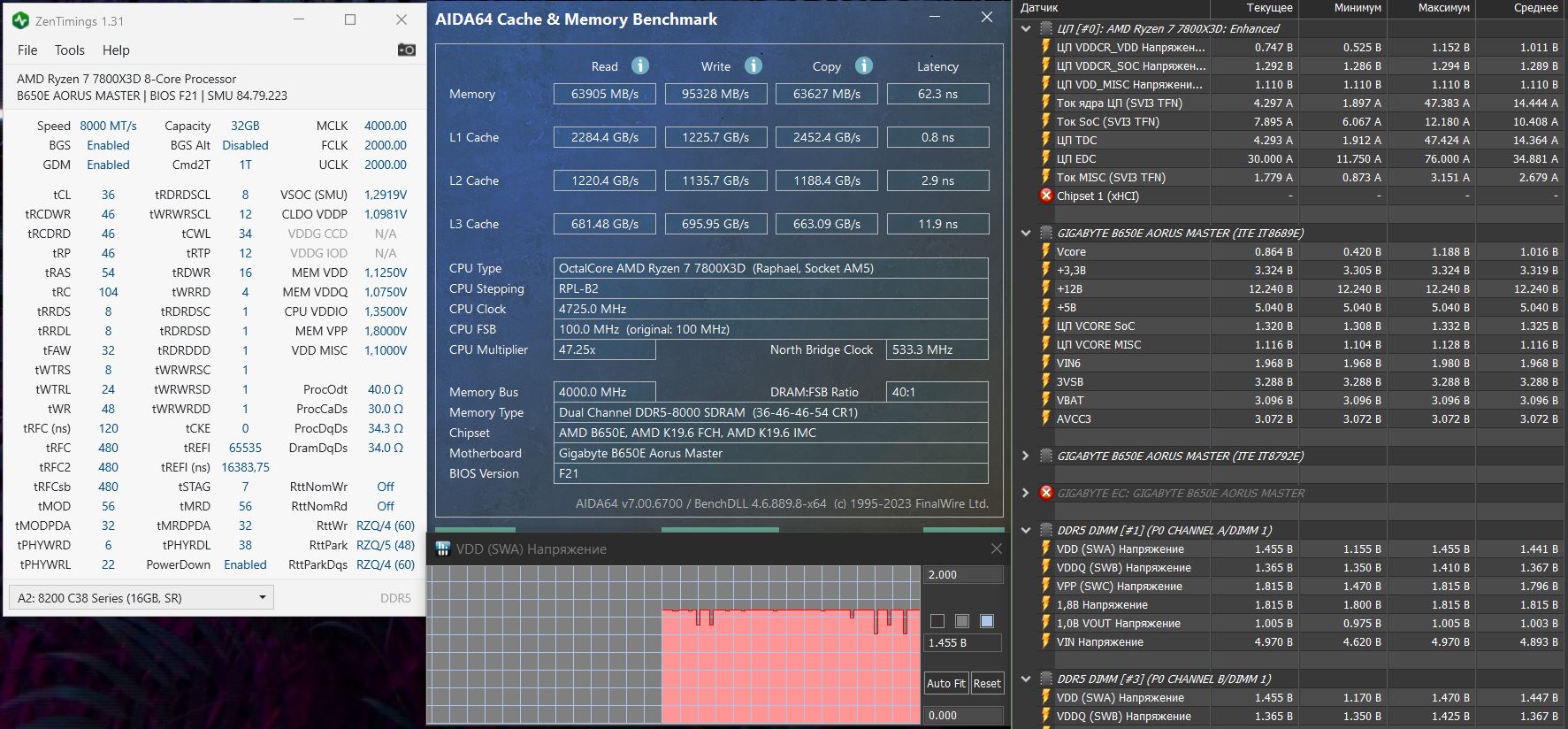1568x729 pixels.
Task: Click the chip icon of the ITE IT8689E group
Action: coord(1046,233)
